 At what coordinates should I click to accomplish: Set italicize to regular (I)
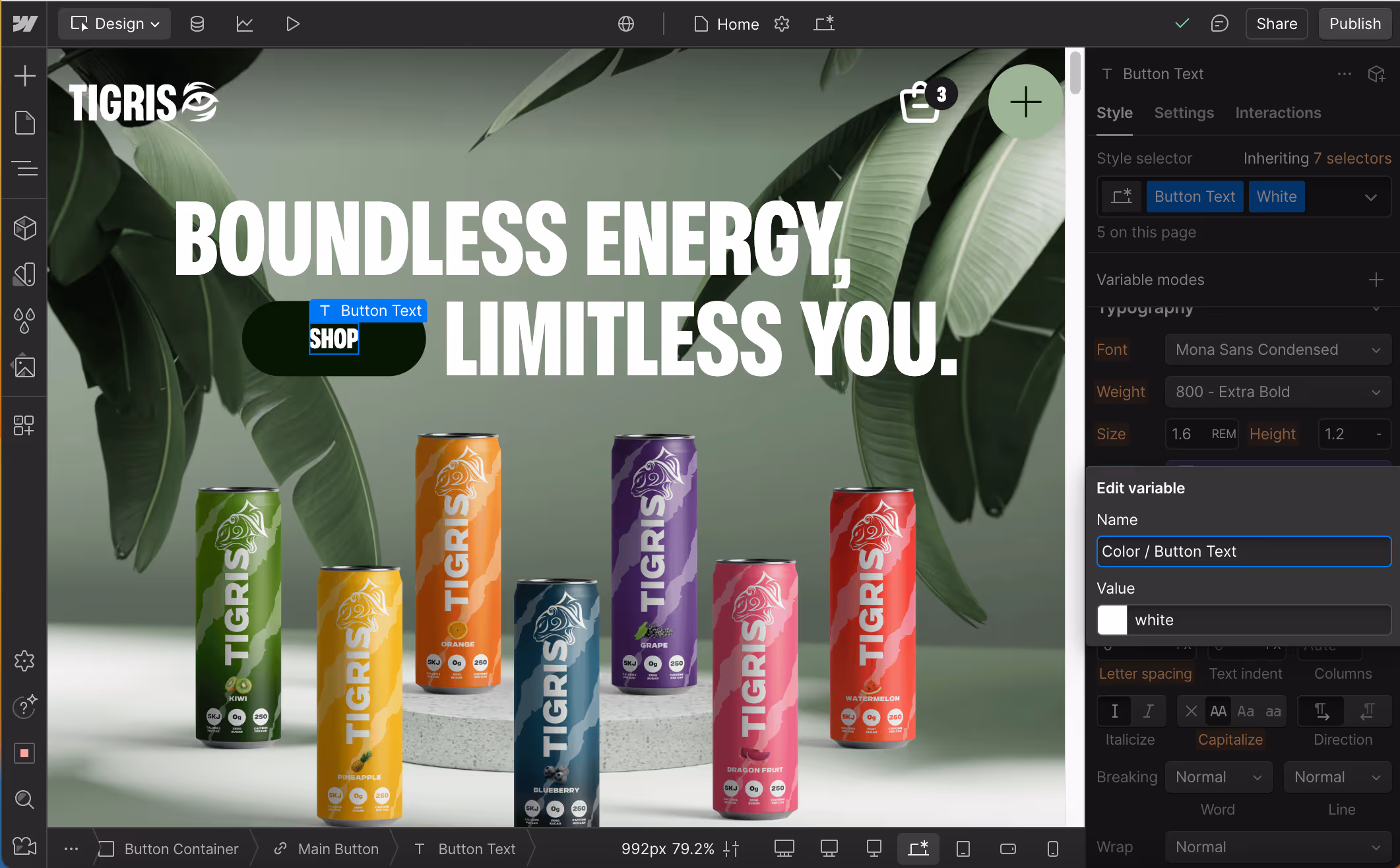[x=1114, y=711]
